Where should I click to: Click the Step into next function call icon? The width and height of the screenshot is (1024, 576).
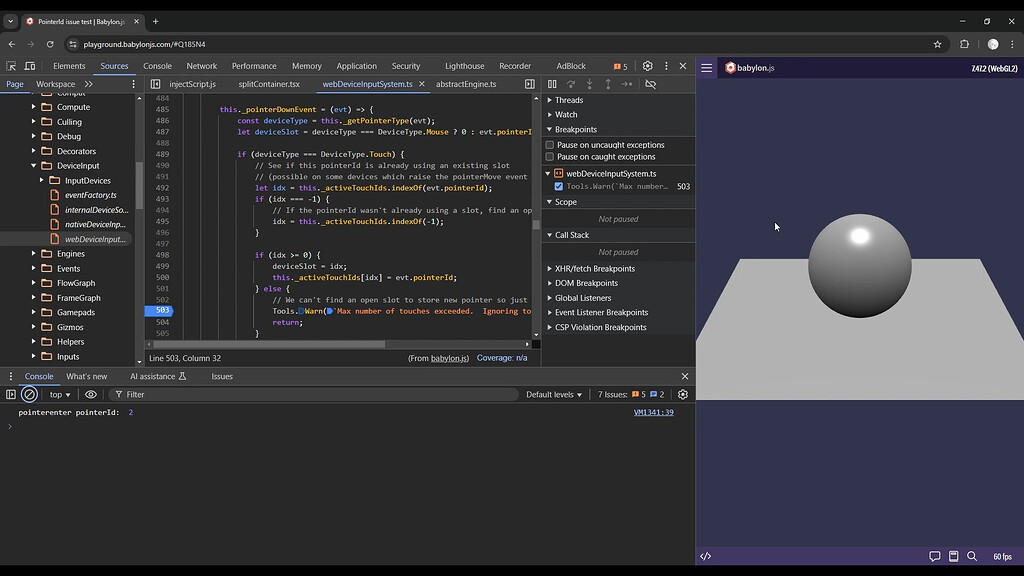[x=589, y=84]
